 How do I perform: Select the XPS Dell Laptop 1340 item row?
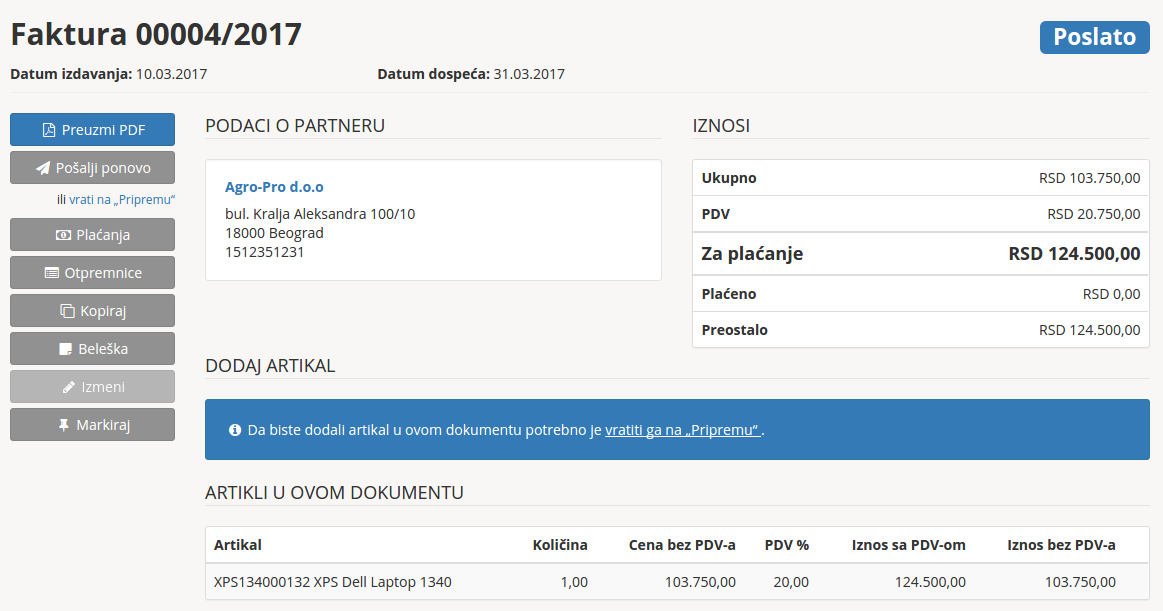[333, 582]
